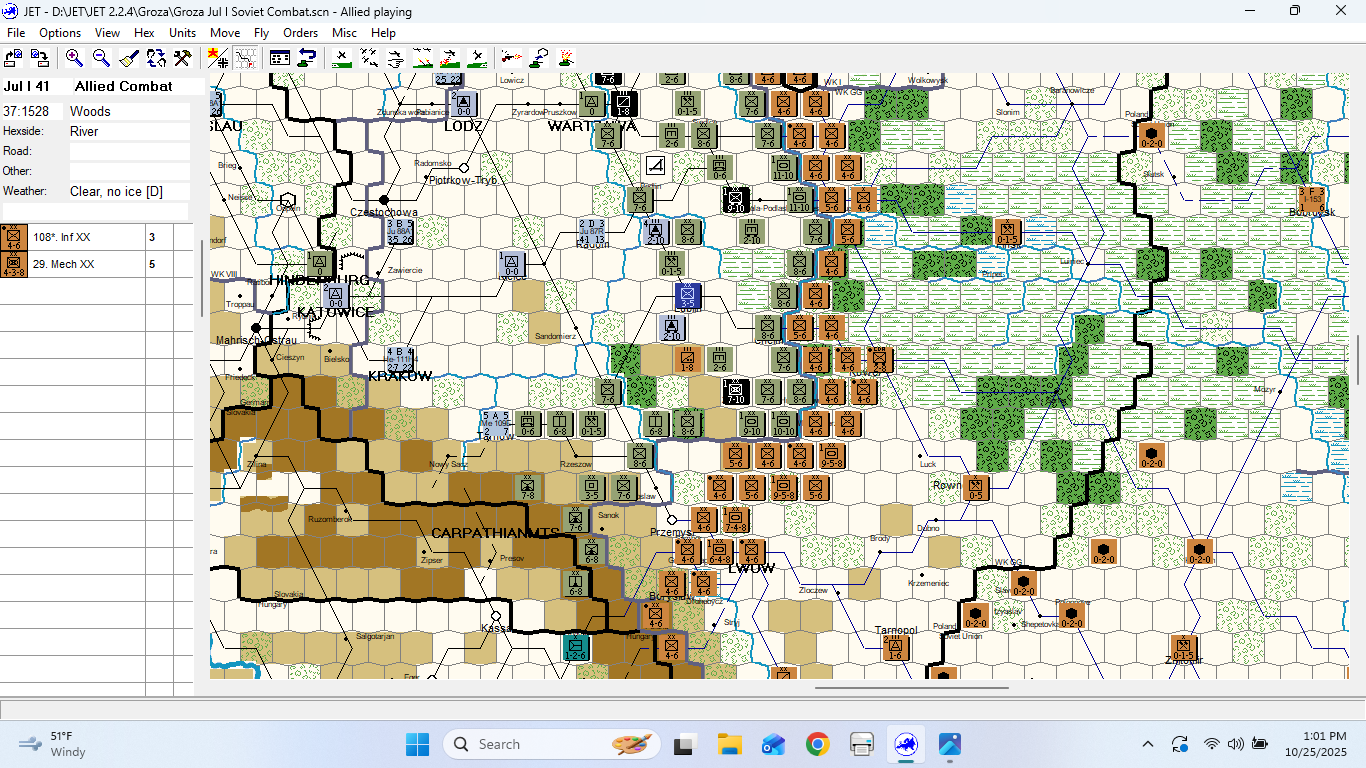The height and width of the screenshot is (768, 1366).
Task: Expand the Fly menu
Action: click(261, 33)
